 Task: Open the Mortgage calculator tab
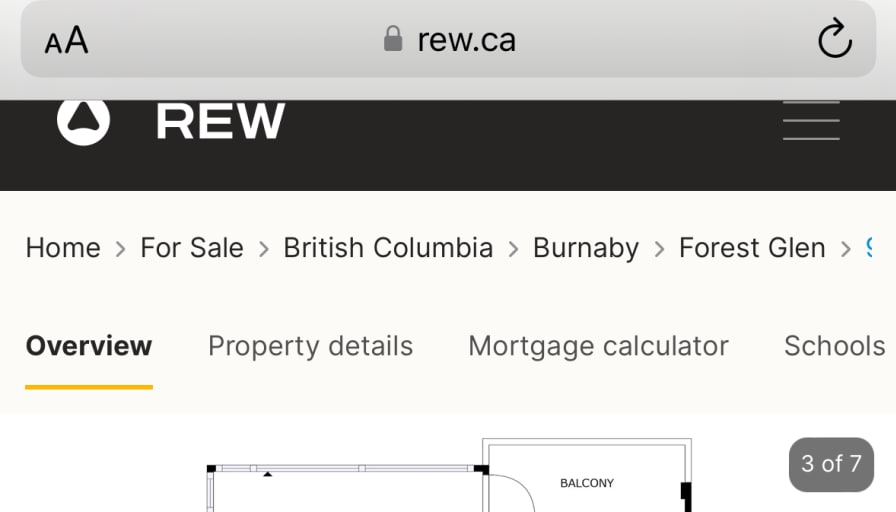click(598, 346)
